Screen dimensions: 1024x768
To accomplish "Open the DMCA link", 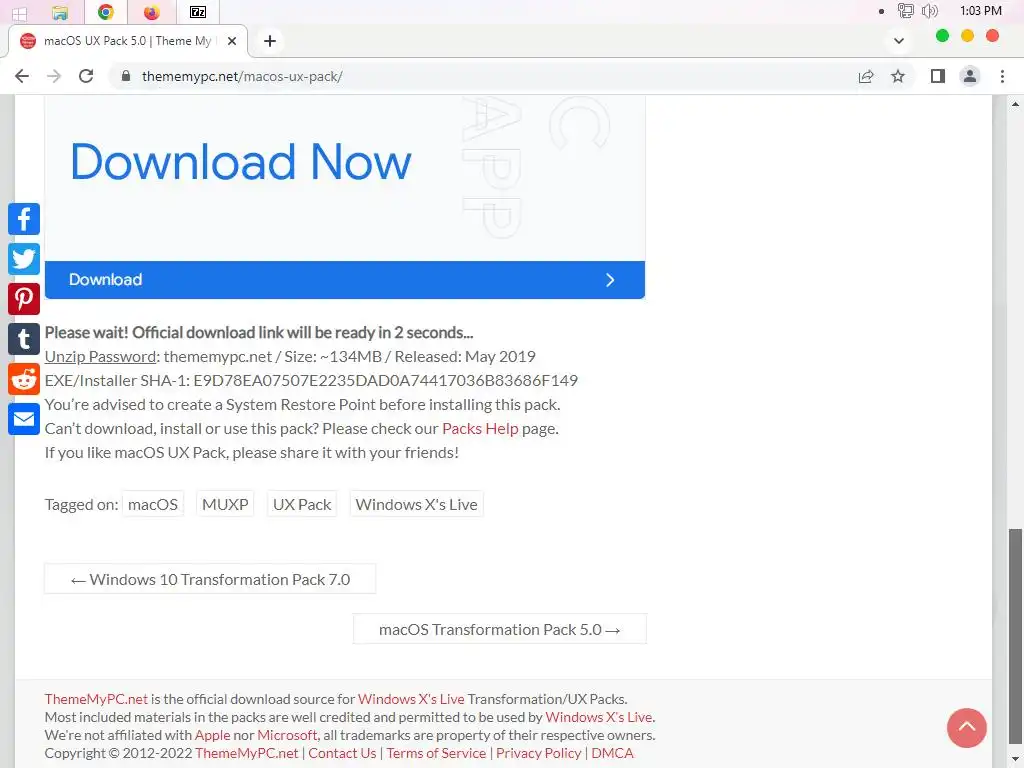I will coord(612,753).
